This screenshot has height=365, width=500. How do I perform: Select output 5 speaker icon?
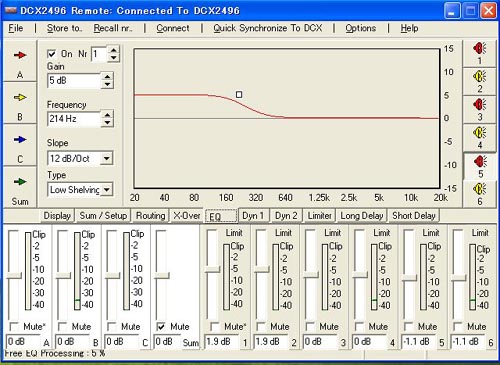(x=480, y=161)
